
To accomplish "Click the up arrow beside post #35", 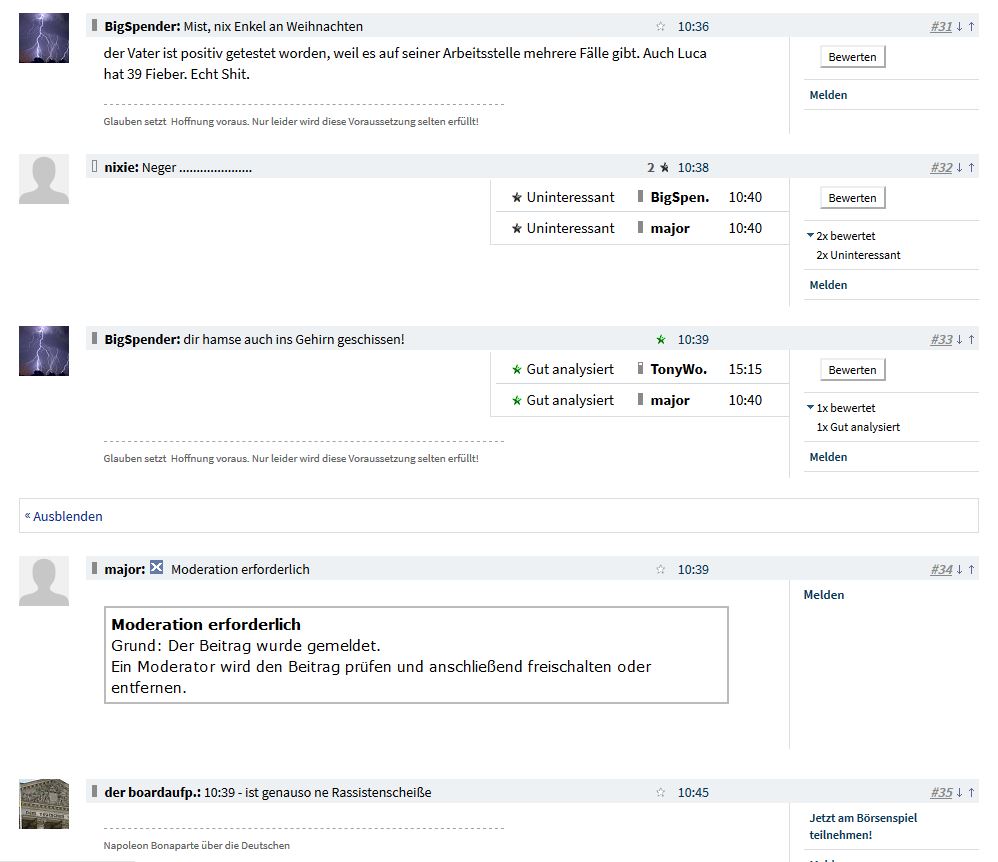I will (x=971, y=791).
